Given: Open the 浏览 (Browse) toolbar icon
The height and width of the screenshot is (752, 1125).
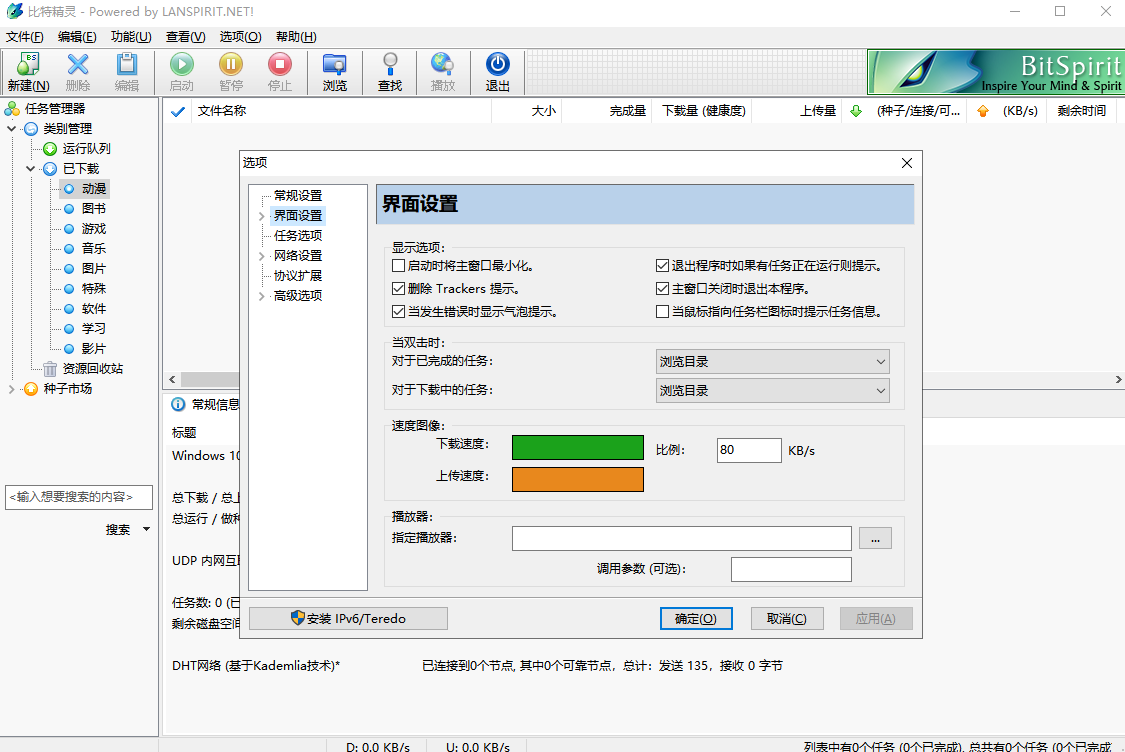Looking at the screenshot, I should pyautogui.click(x=334, y=71).
